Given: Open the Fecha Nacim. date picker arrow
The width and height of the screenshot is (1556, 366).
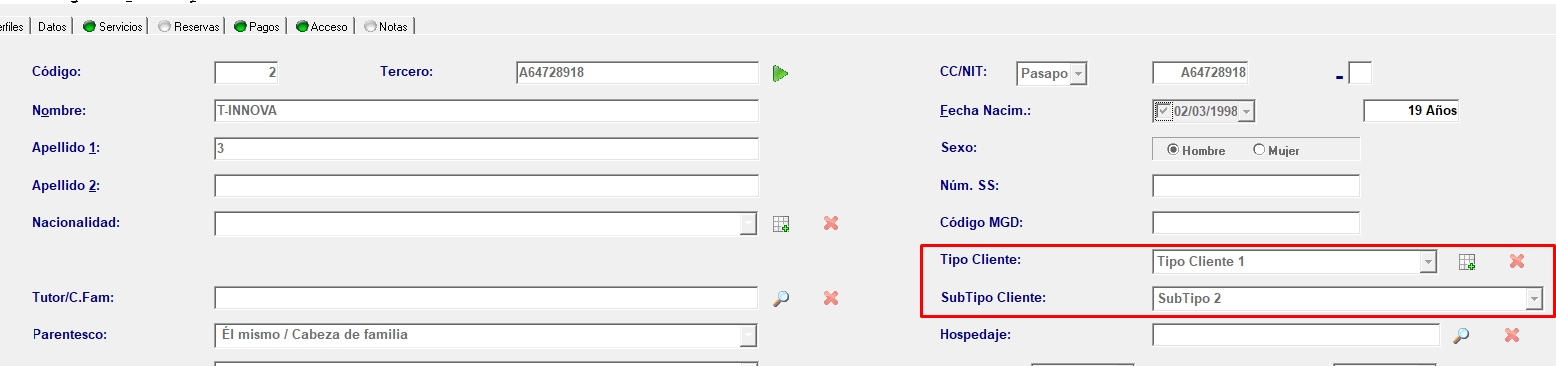Looking at the screenshot, I should [1246, 112].
